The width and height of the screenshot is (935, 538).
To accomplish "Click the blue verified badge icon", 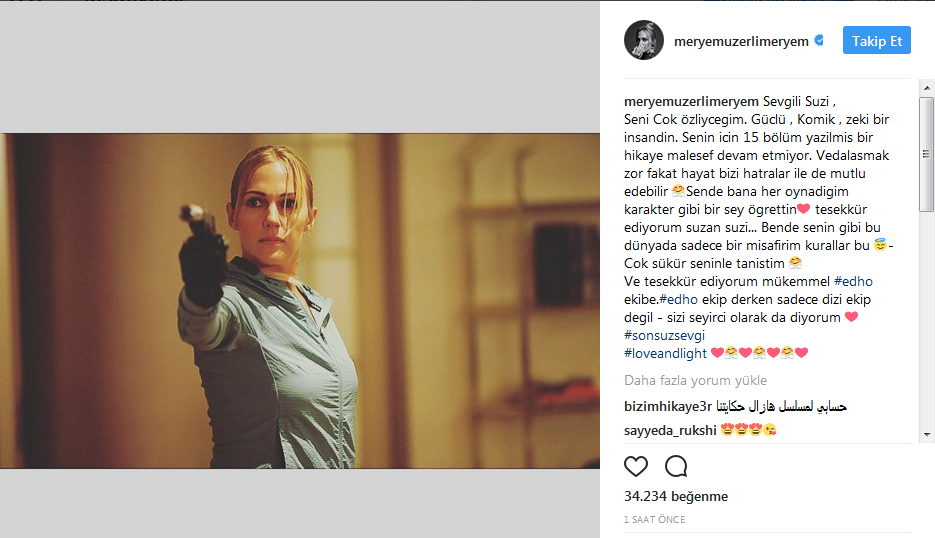I will tap(819, 41).
